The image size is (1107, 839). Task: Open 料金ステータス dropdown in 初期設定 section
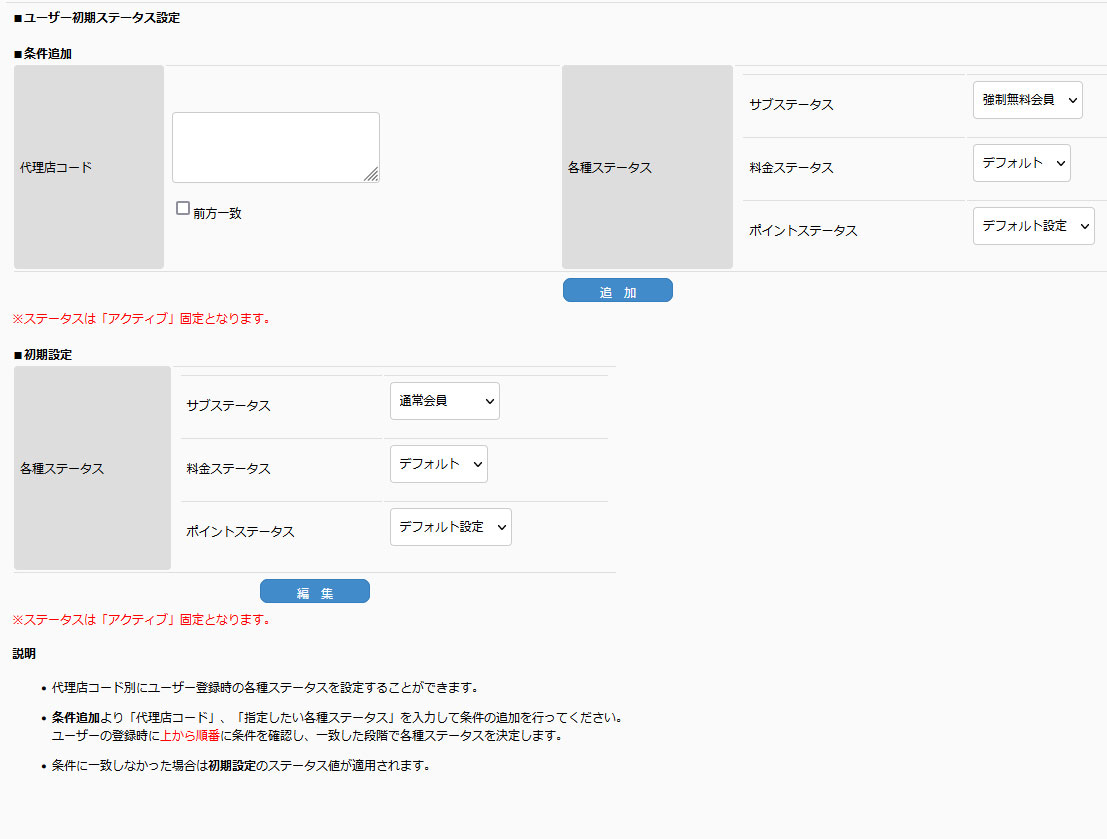coord(438,464)
